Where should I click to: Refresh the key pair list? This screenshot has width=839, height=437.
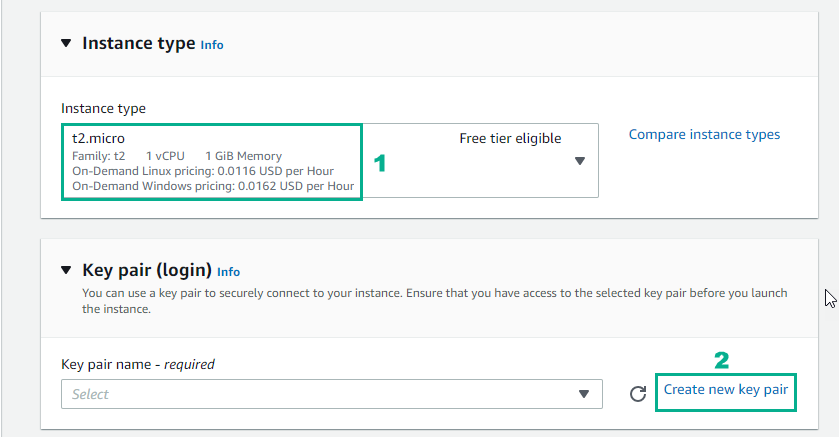[638, 394]
